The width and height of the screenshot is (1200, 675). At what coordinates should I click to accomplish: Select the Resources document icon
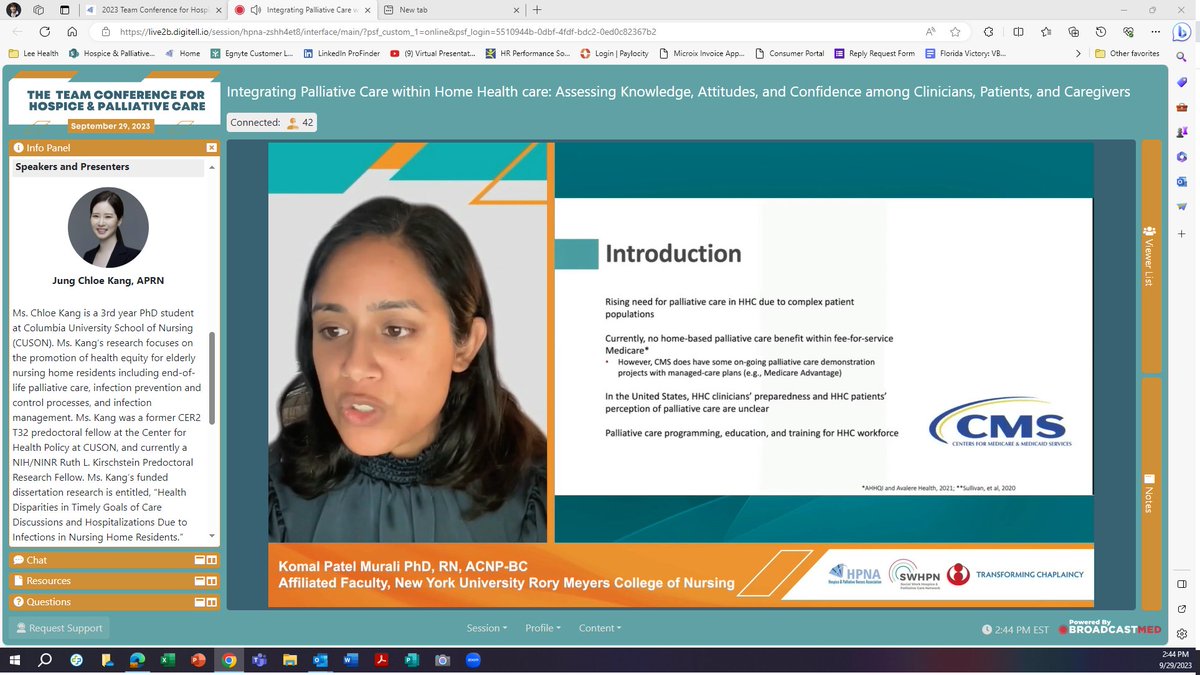click(x=19, y=581)
